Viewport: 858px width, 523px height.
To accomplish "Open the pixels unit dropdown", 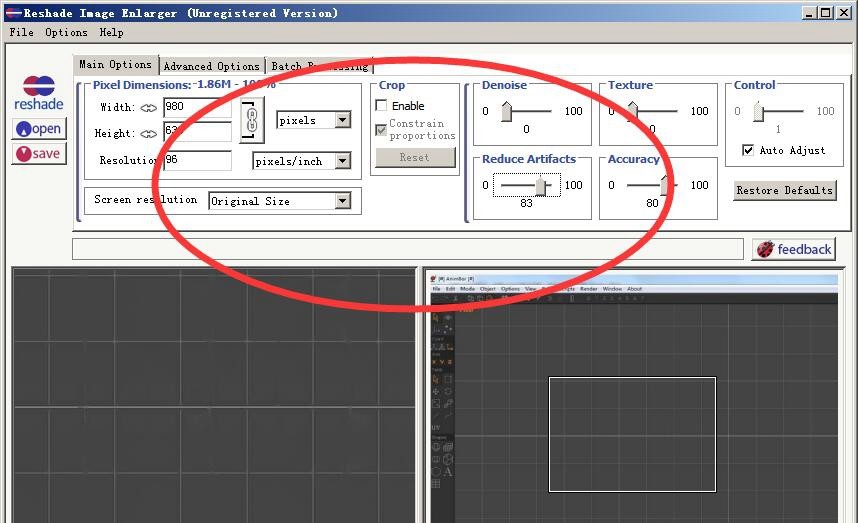I will (343, 120).
